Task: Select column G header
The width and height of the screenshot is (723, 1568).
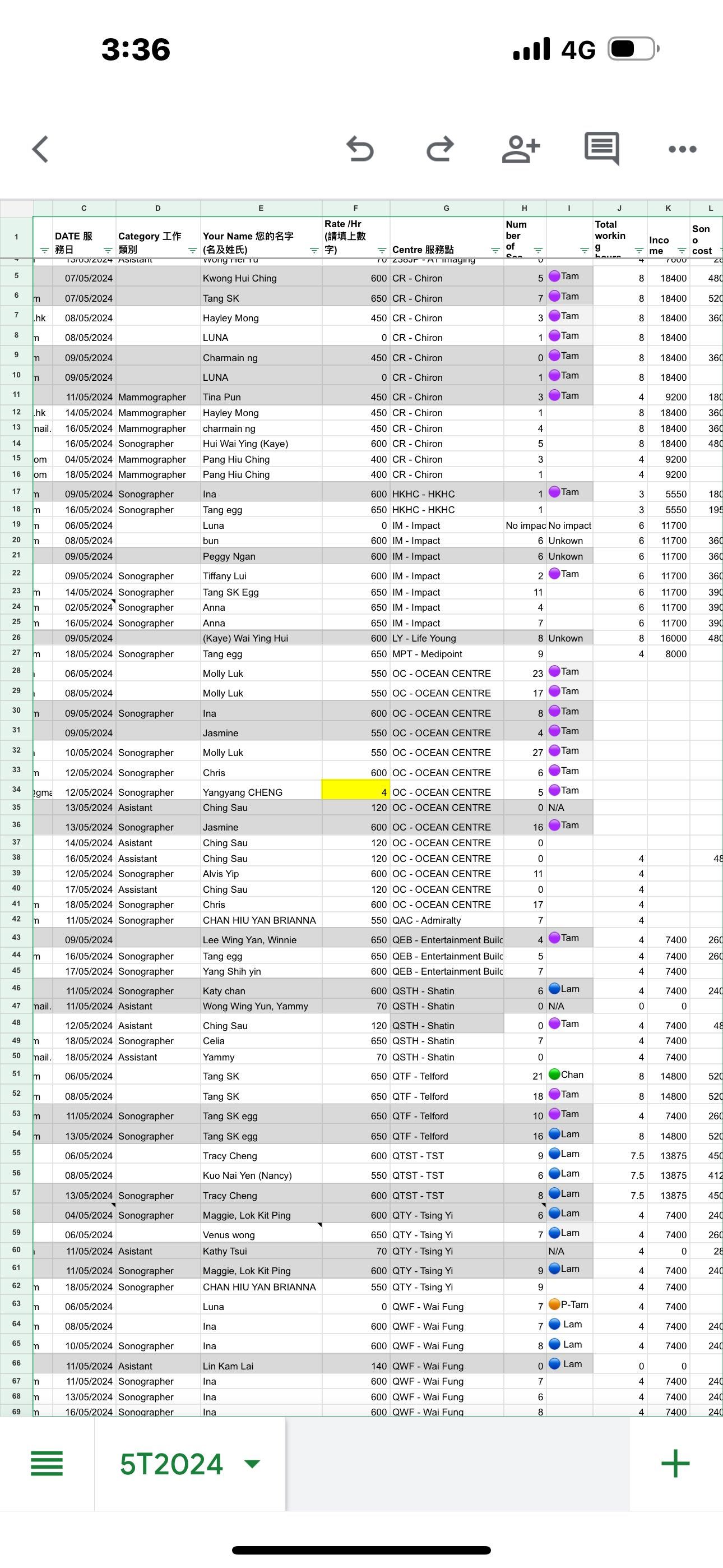Action: pos(446,208)
